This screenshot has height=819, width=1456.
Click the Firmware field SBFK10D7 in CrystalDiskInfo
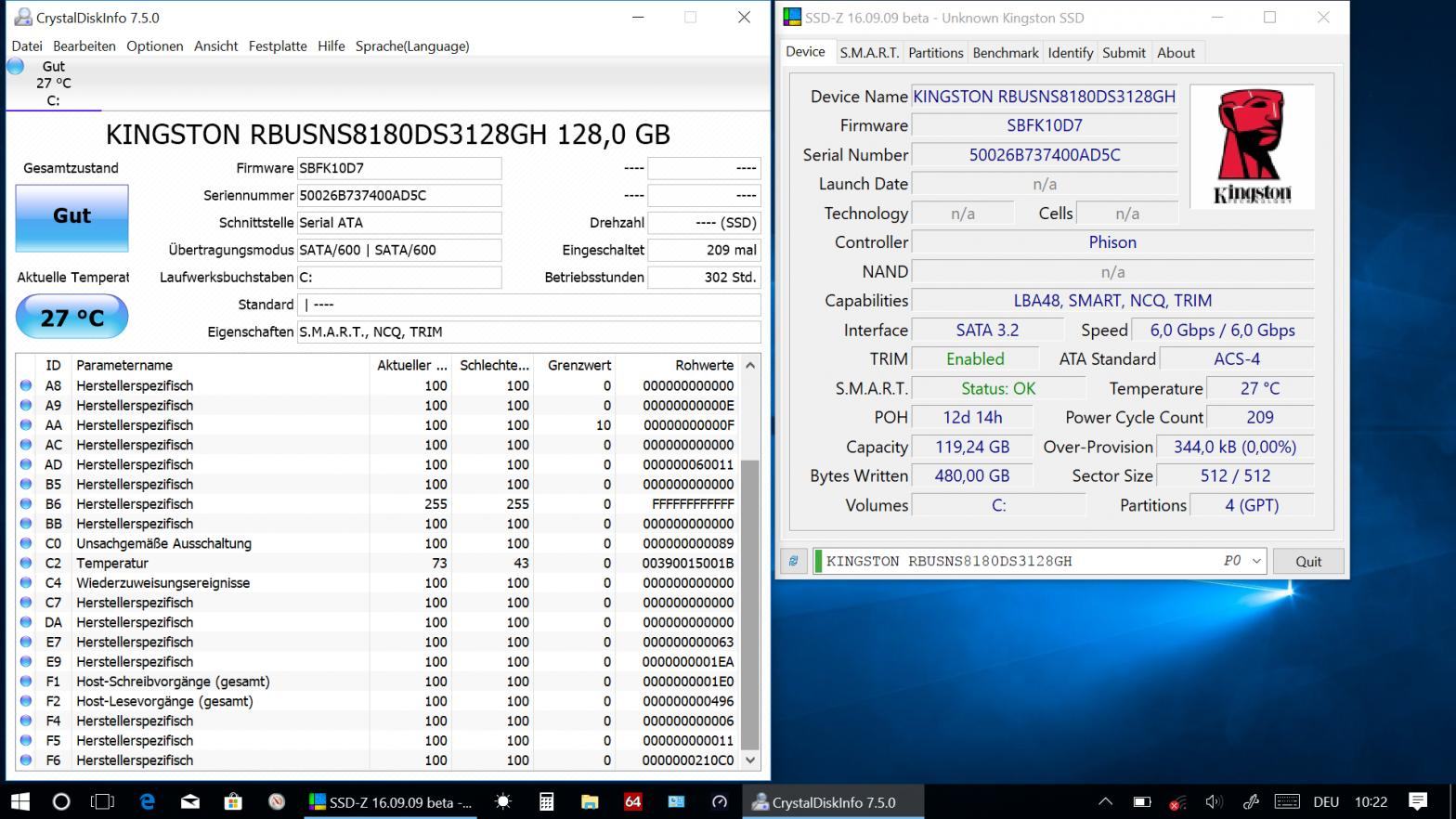[x=399, y=168]
